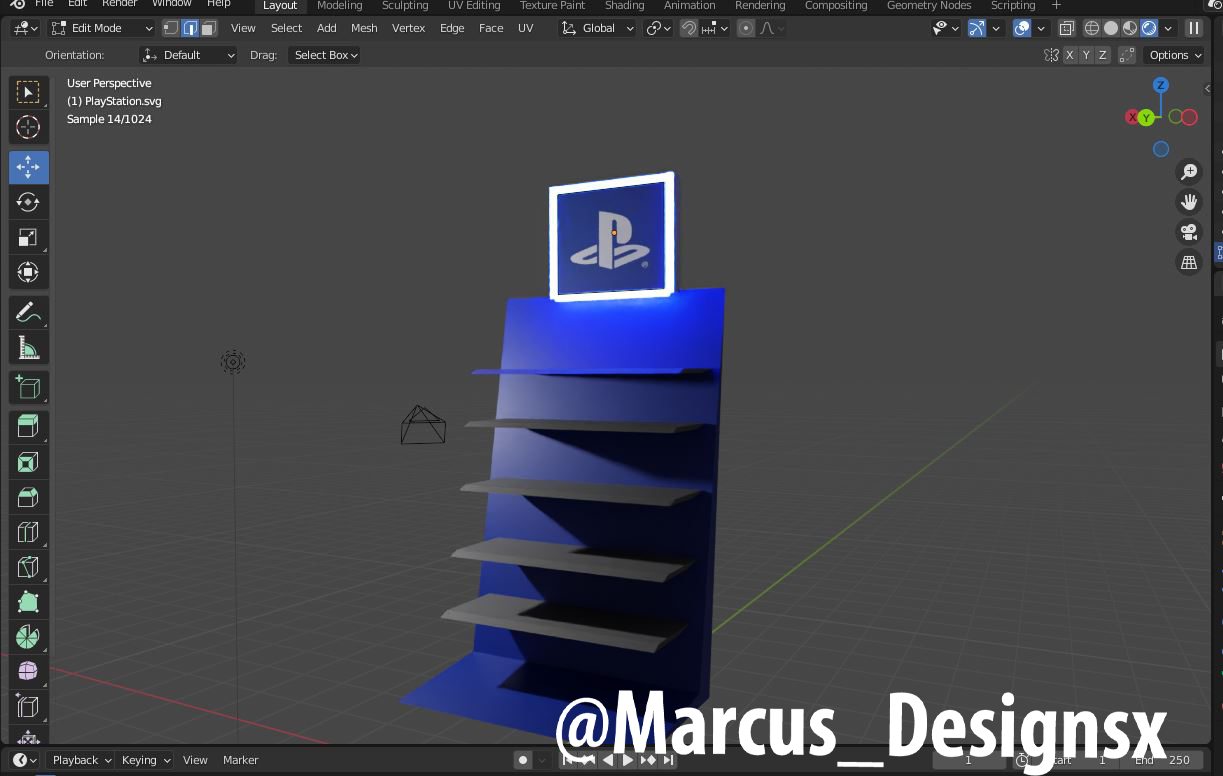
Task: Open the Edit Mode dropdown
Action: pyautogui.click(x=103, y=28)
